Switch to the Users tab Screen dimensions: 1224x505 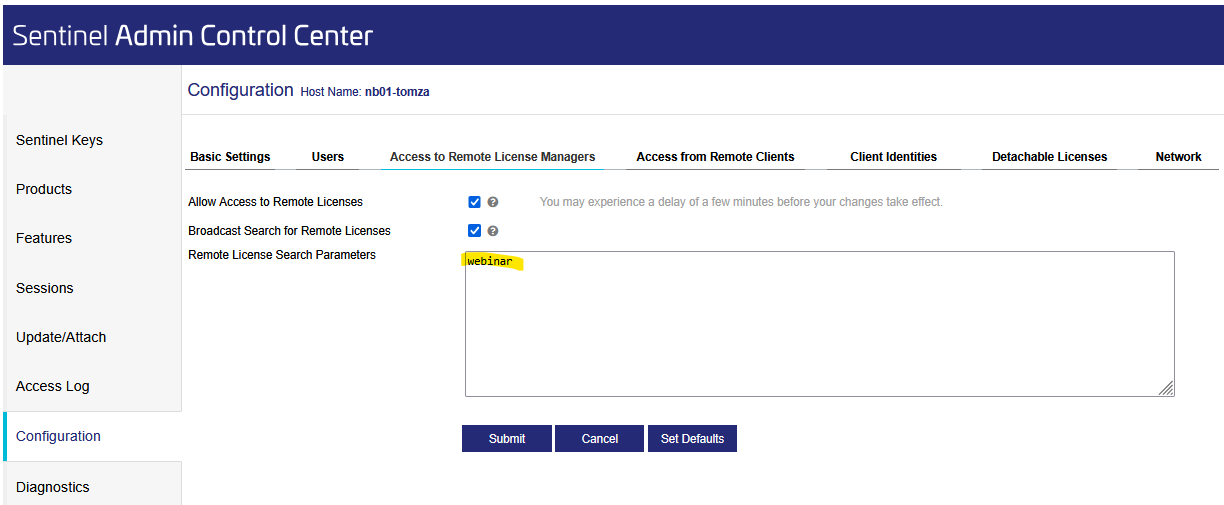(327, 157)
